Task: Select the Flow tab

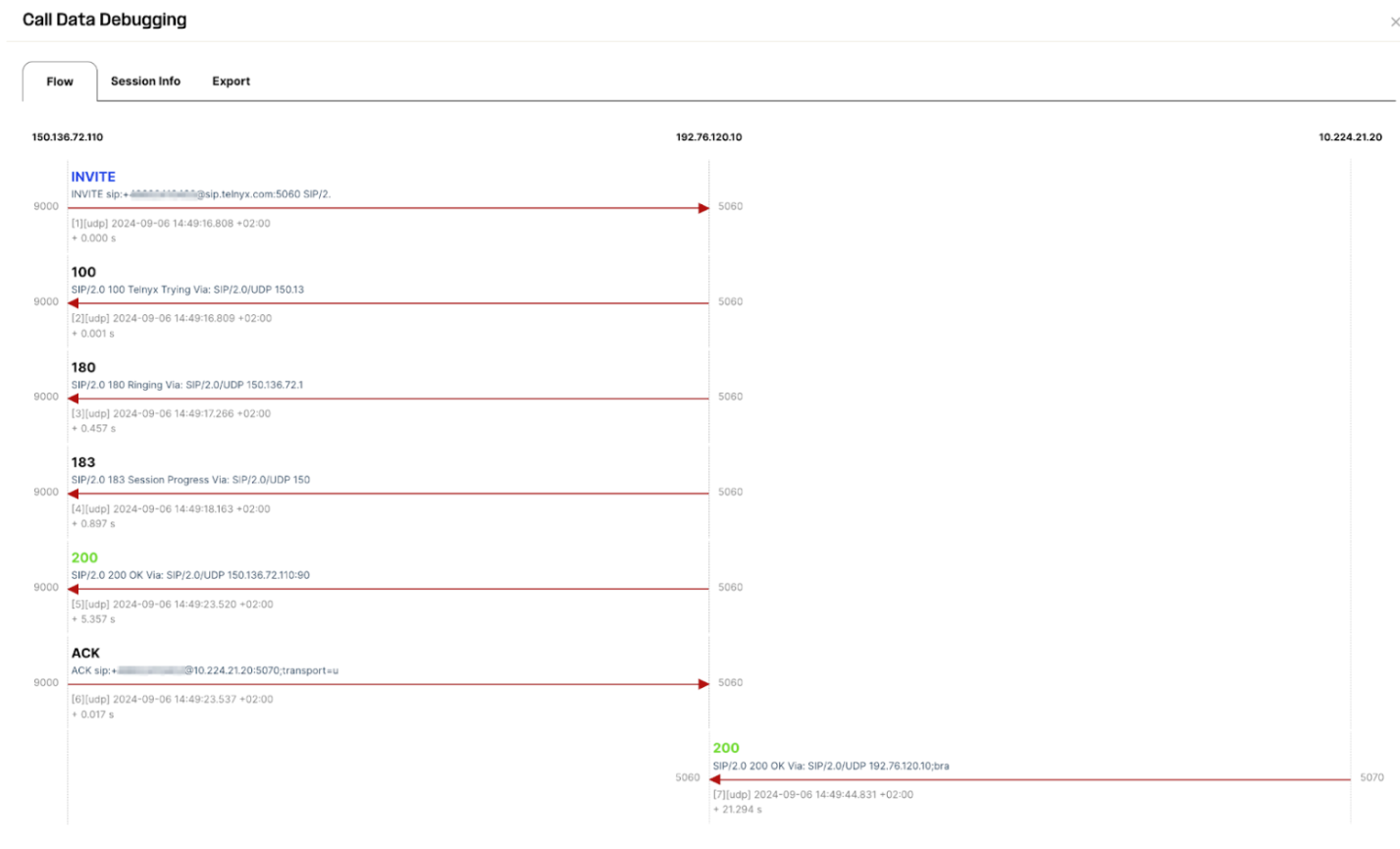Action: pos(59,80)
